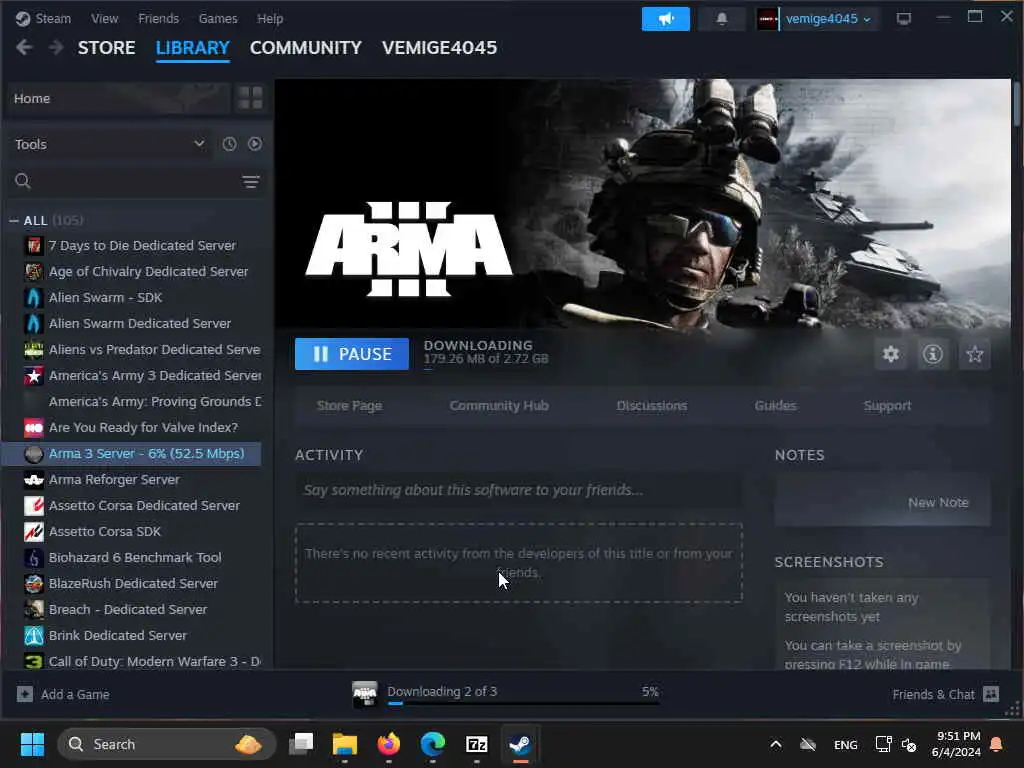
Task: Show ready-to-play items filter icon
Action: click(255, 144)
